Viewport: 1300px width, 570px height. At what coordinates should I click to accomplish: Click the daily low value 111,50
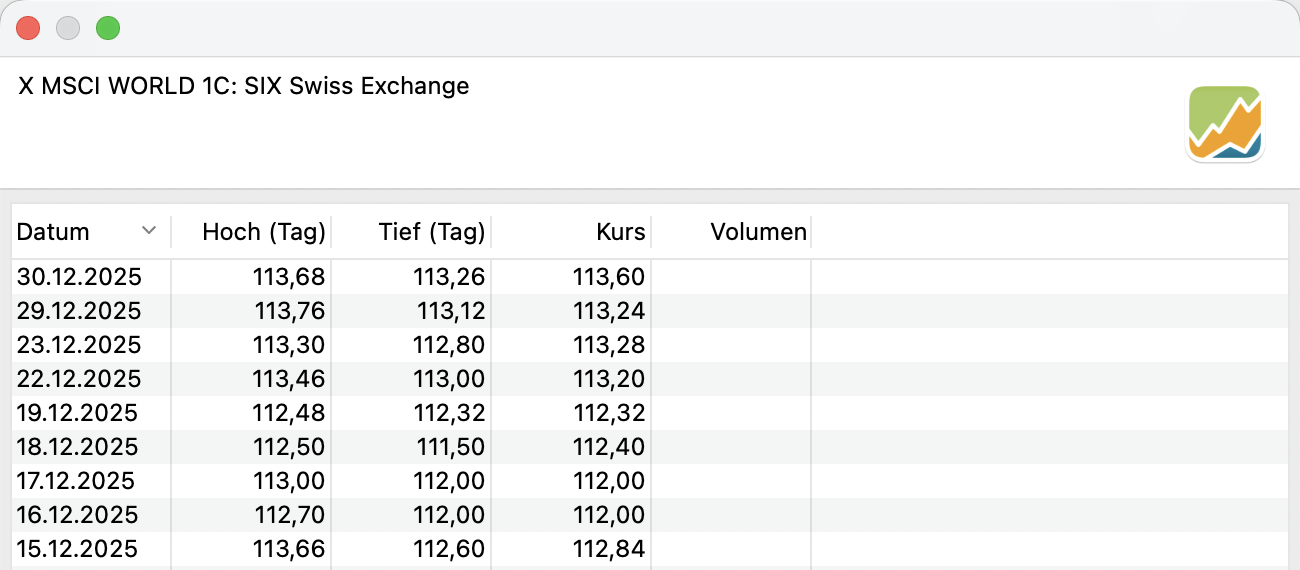point(450,447)
